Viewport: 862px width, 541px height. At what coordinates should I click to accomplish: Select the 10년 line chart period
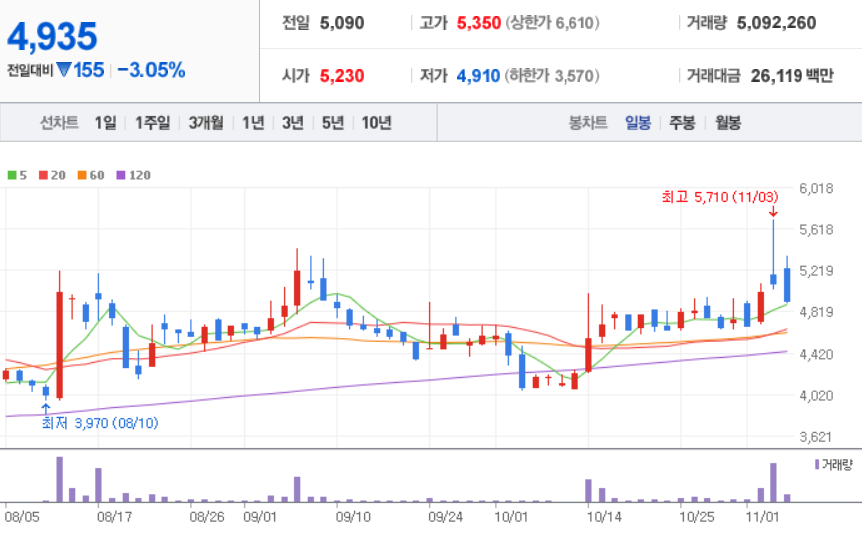(x=377, y=122)
